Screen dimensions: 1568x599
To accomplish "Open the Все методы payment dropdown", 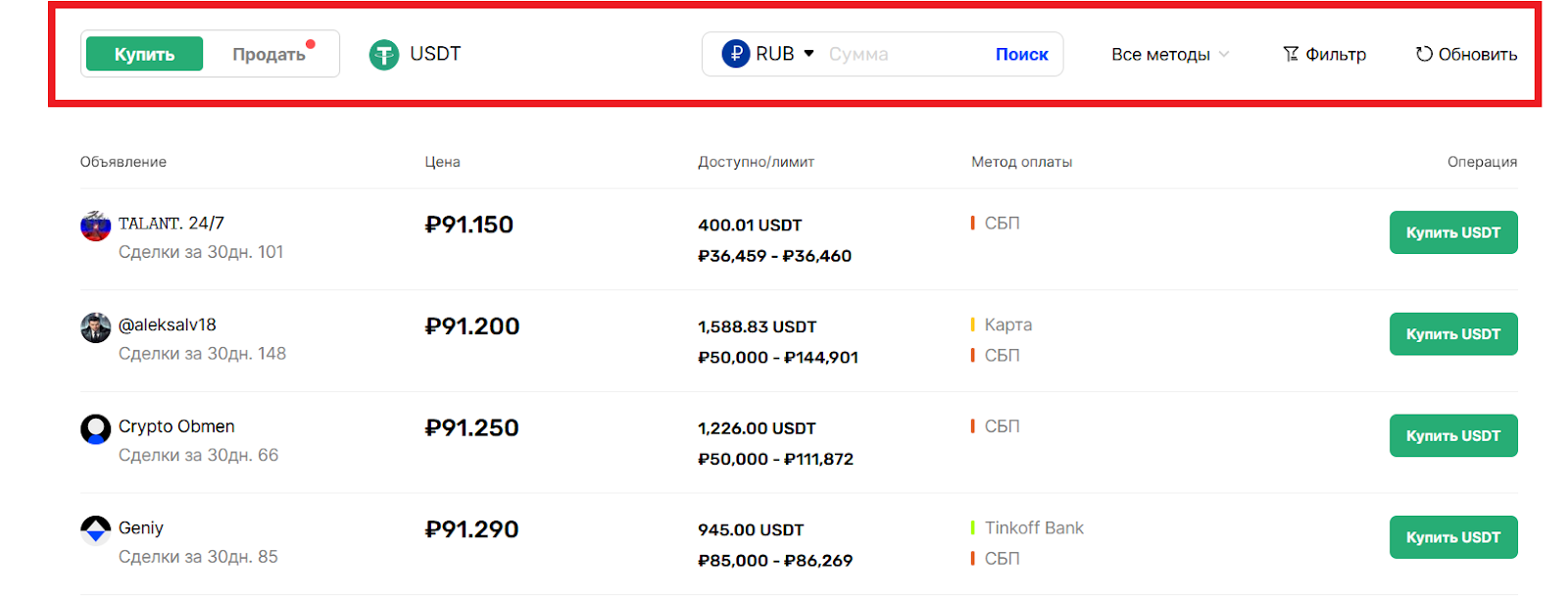I will point(1169,55).
